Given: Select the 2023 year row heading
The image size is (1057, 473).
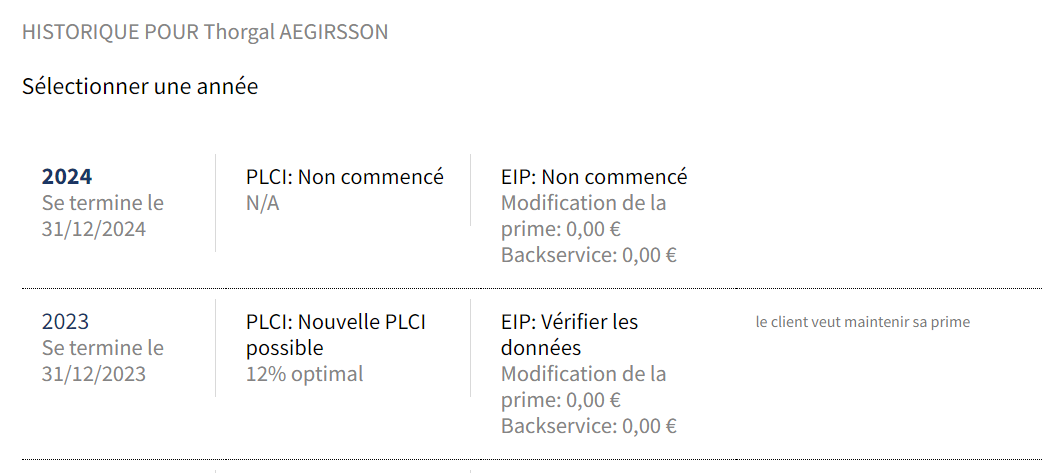Looking at the screenshot, I should [x=65, y=322].
